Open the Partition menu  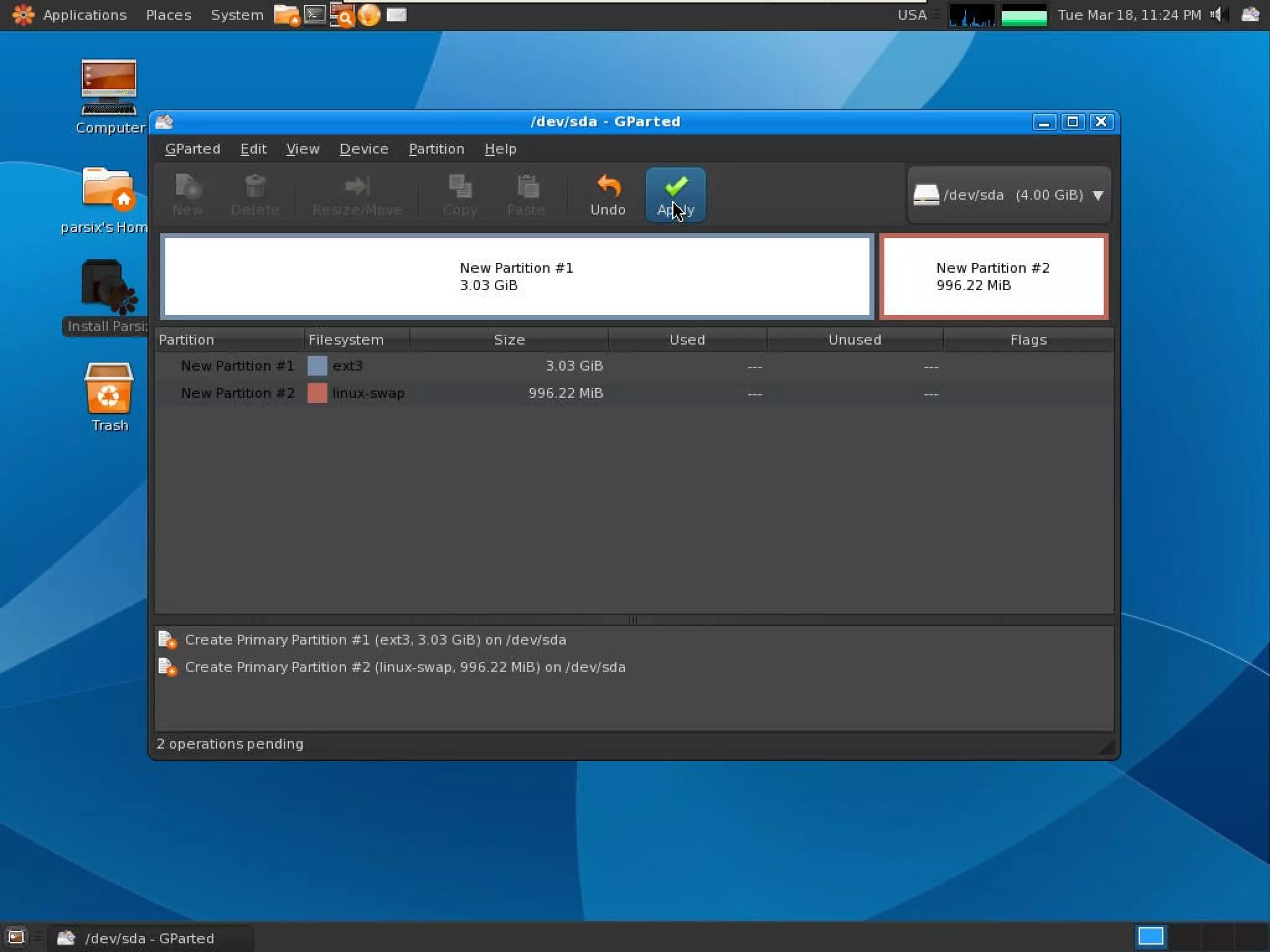pyautogui.click(x=436, y=149)
